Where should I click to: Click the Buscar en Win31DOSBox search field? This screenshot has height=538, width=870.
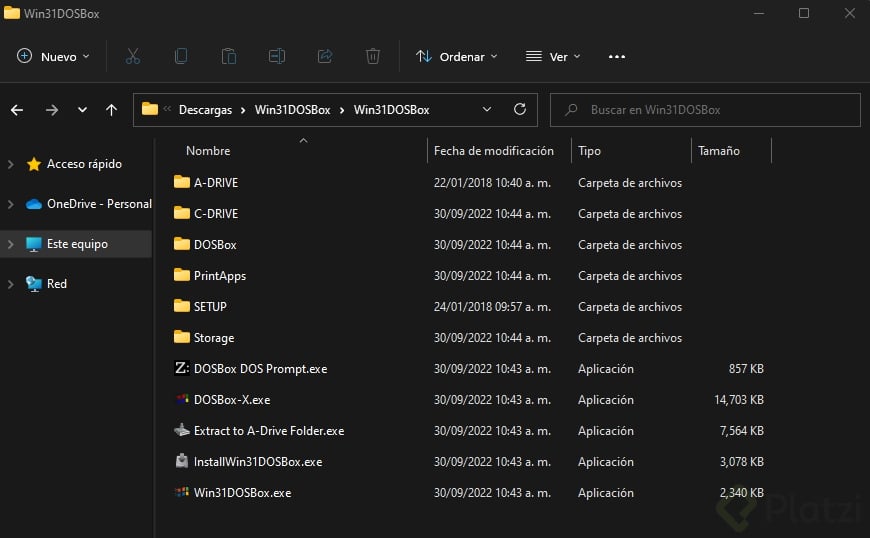tap(705, 110)
